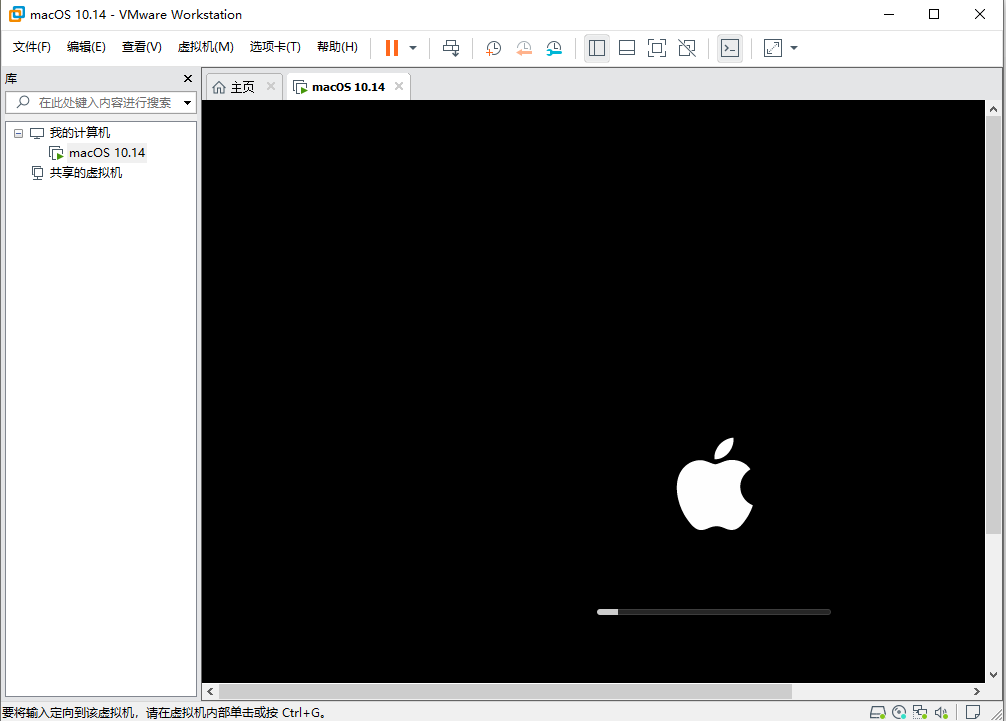The width and height of the screenshot is (1006, 721).
Task: Collapse the 我的计算机 tree node
Action: (x=19, y=133)
